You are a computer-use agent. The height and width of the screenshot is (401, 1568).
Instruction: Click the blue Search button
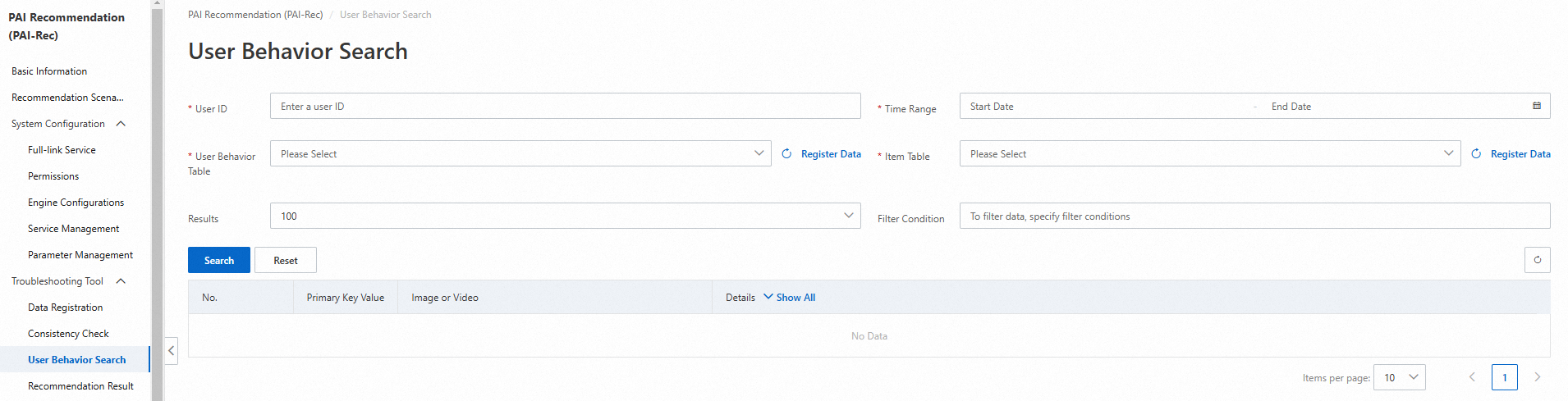[219, 260]
